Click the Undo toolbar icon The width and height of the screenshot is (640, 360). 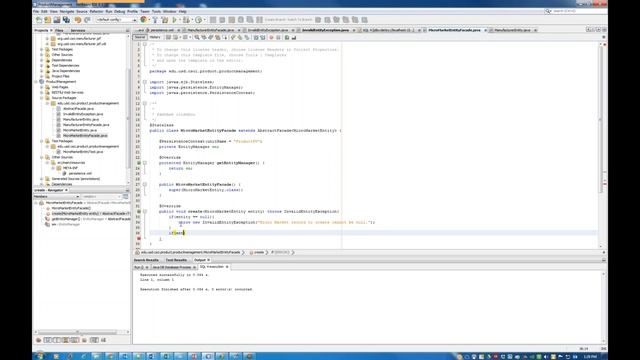click(78, 20)
